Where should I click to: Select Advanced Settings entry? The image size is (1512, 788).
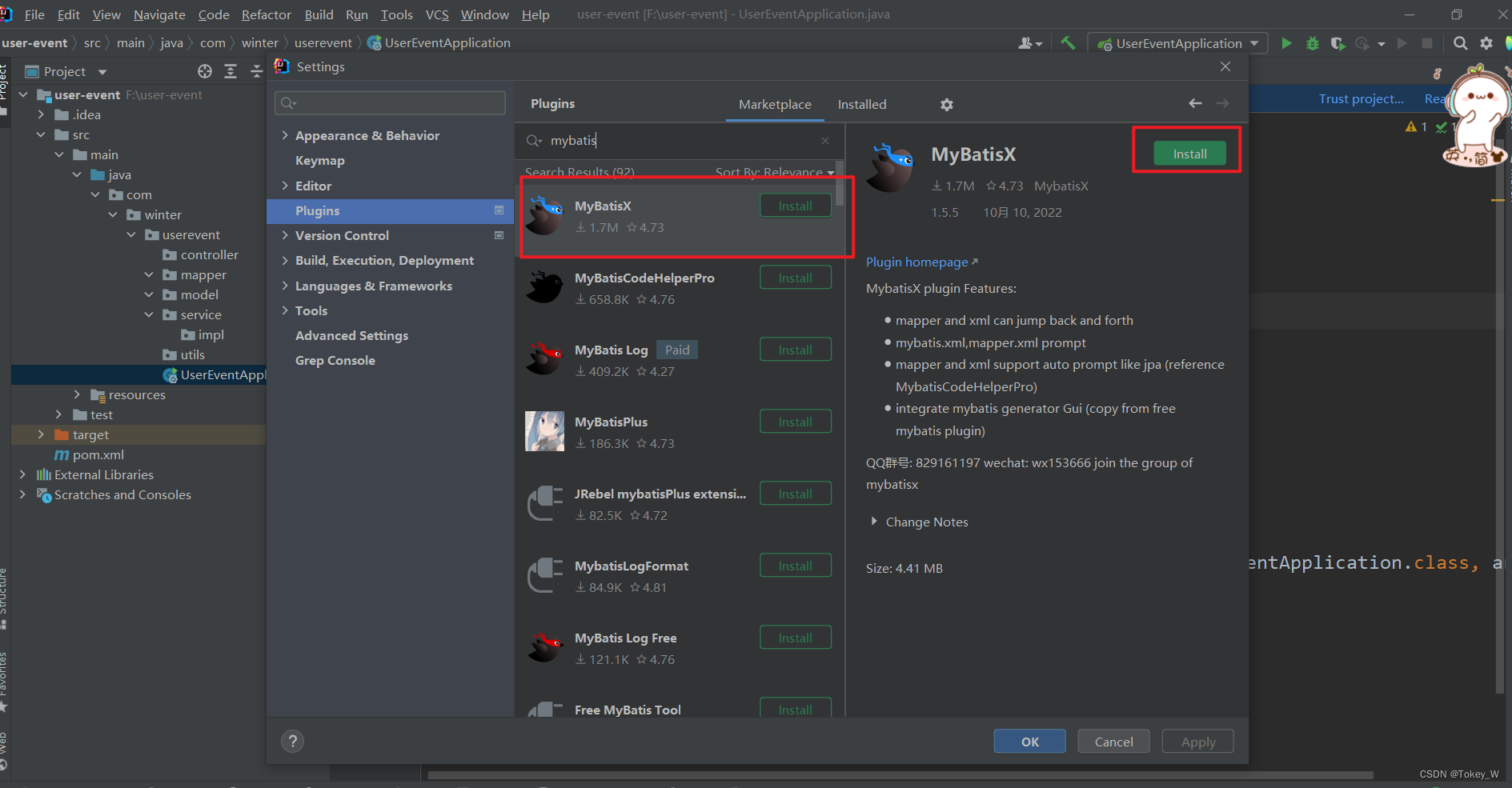[x=352, y=336]
